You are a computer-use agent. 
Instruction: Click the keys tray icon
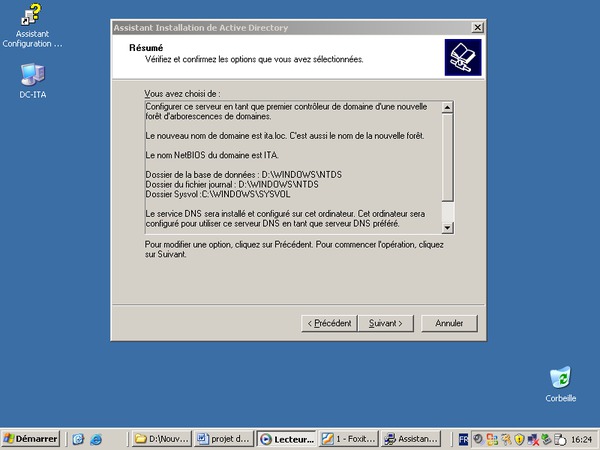[x=506, y=439]
